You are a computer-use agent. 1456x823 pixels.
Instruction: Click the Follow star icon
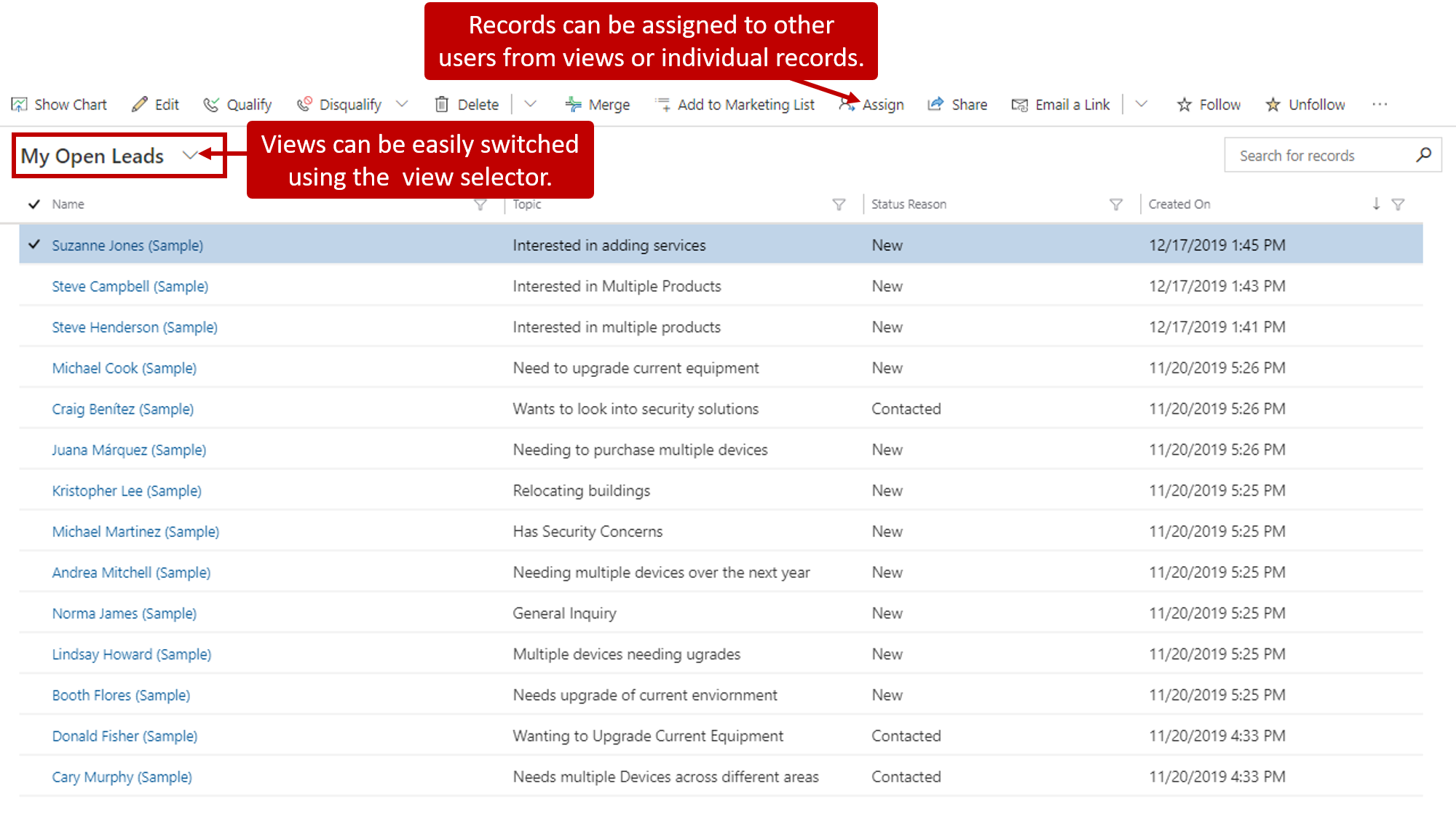(1184, 105)
